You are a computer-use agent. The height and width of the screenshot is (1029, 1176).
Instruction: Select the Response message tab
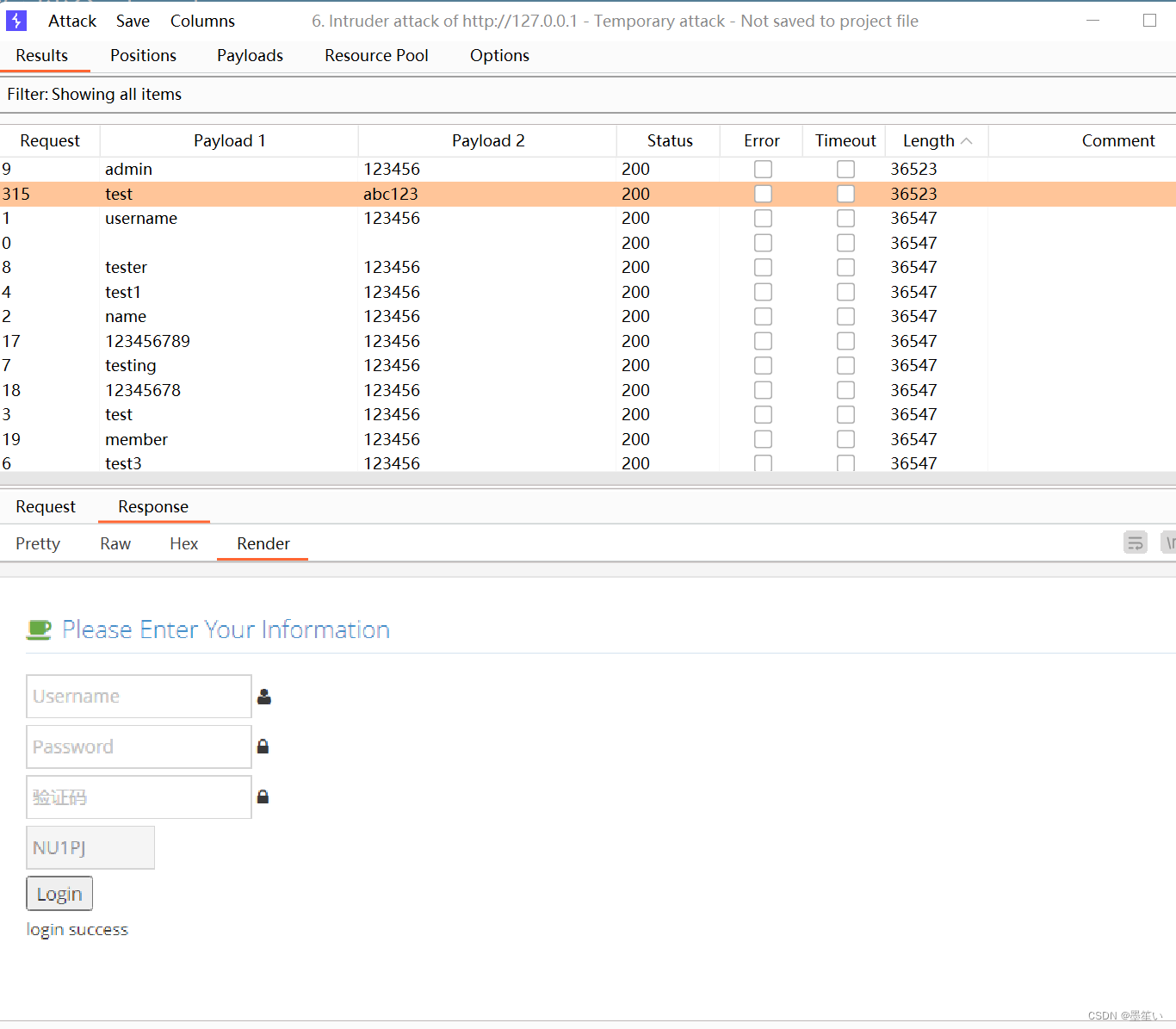tap(153, 507)
